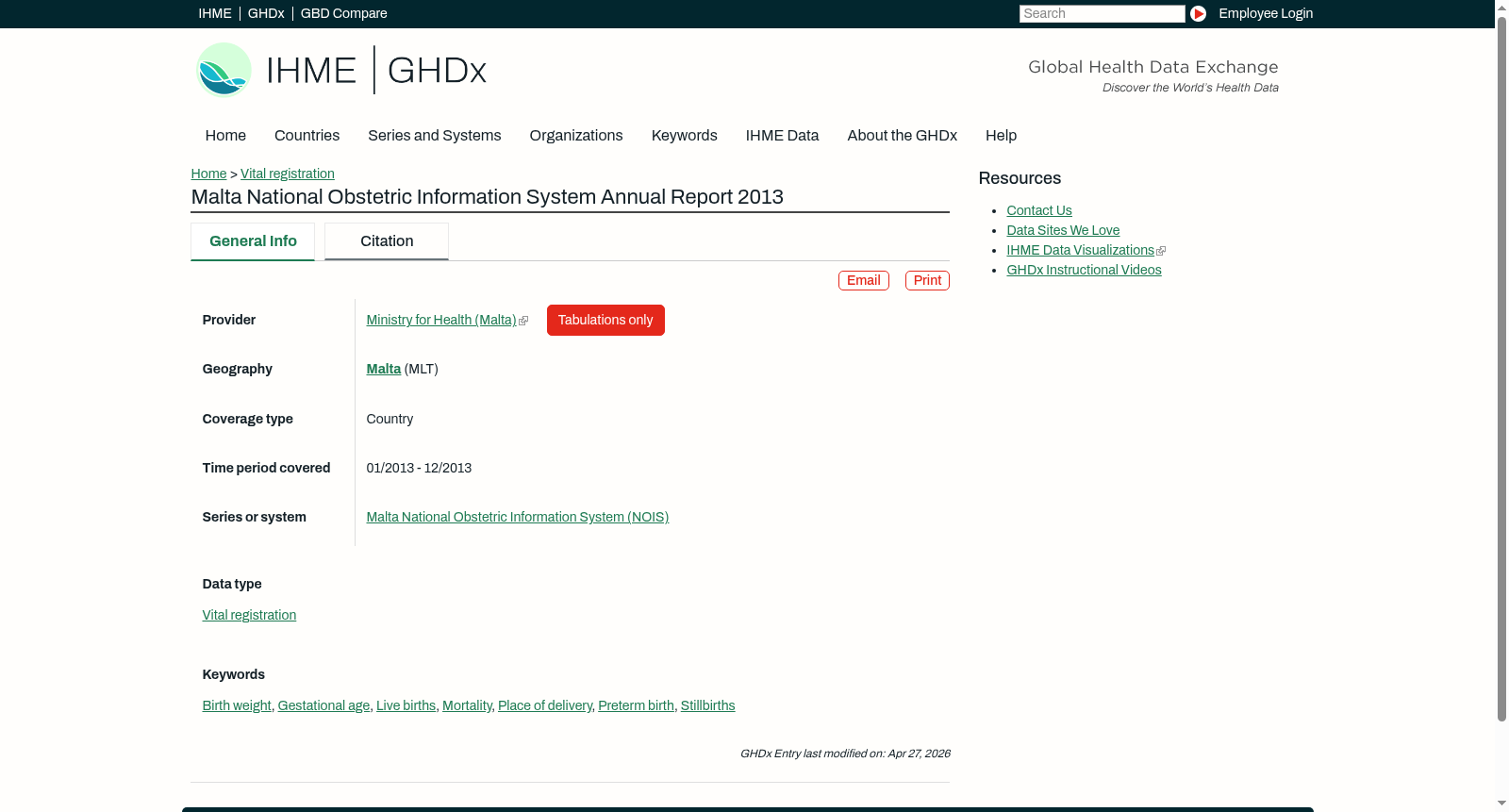This screenshot has width=1509, height=812.
Task: Open Malta National Obstetric Information System (NOIS) link
Action: [x=518, y=517]
